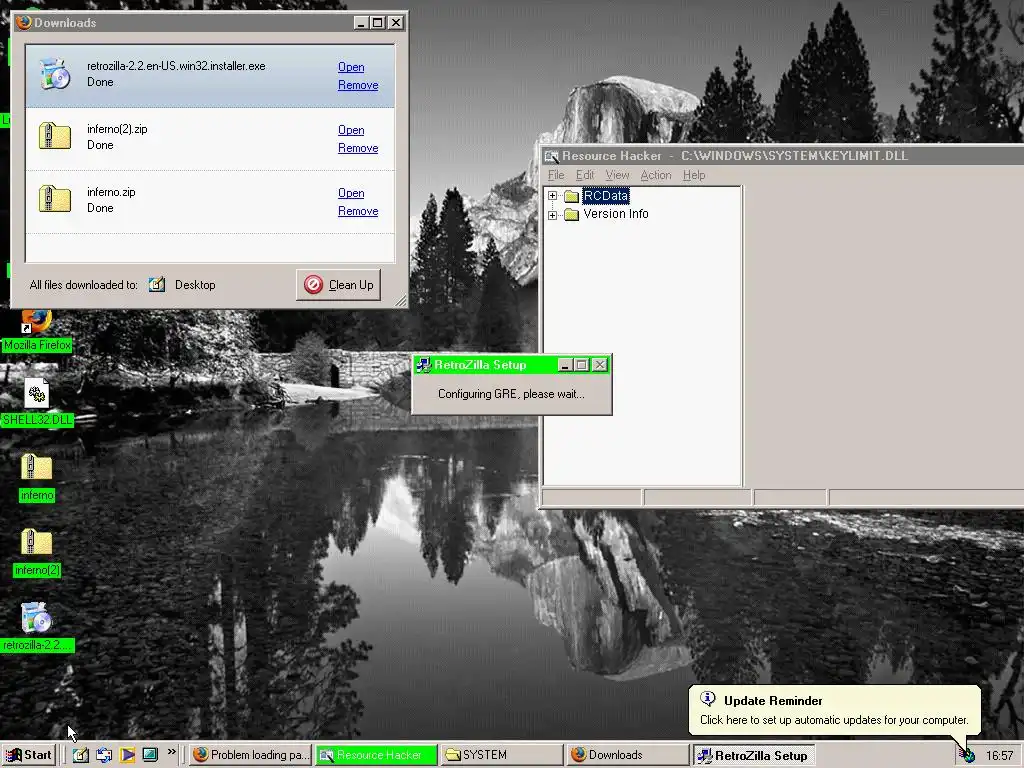The width and height of the screenshot is (1024, 768).
Task: Click the Clean Up button in Downloads
Action: tap(338, 285)
